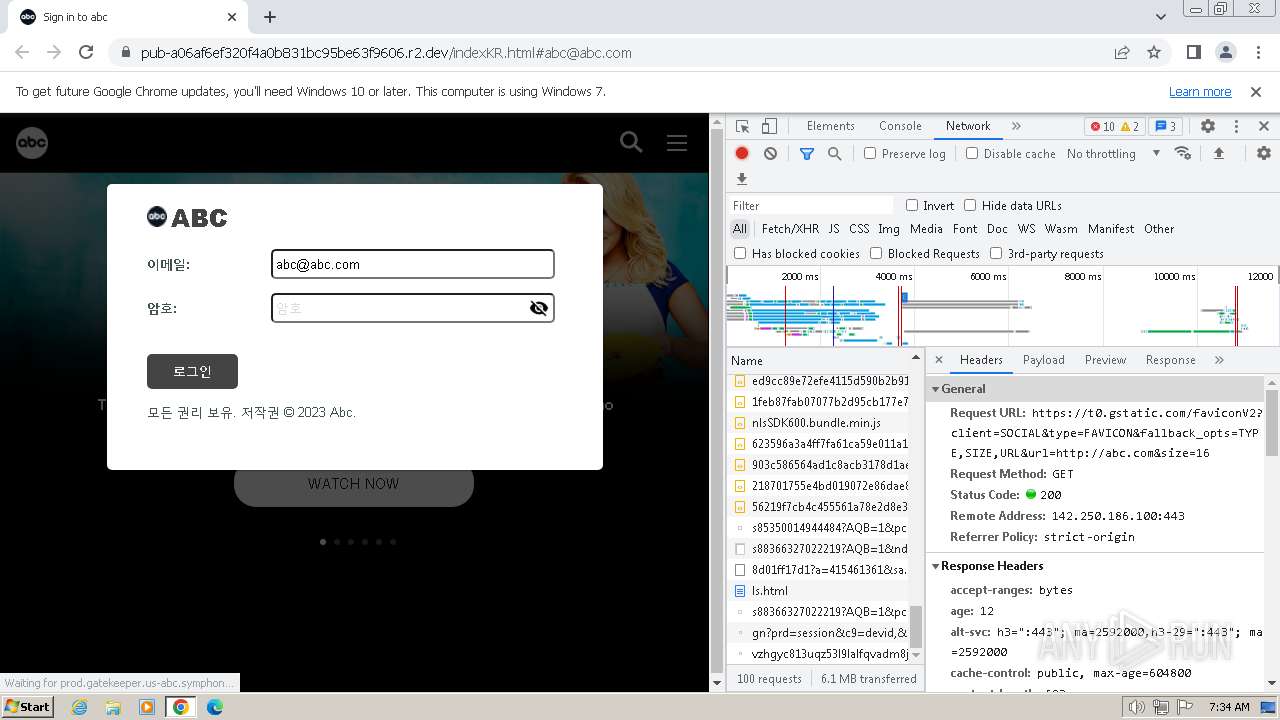Sort requests by Name column arrow
Image resolution: width=1280 pixels, height=720 pixels.
pyautogui.click(x=915, y=358)
